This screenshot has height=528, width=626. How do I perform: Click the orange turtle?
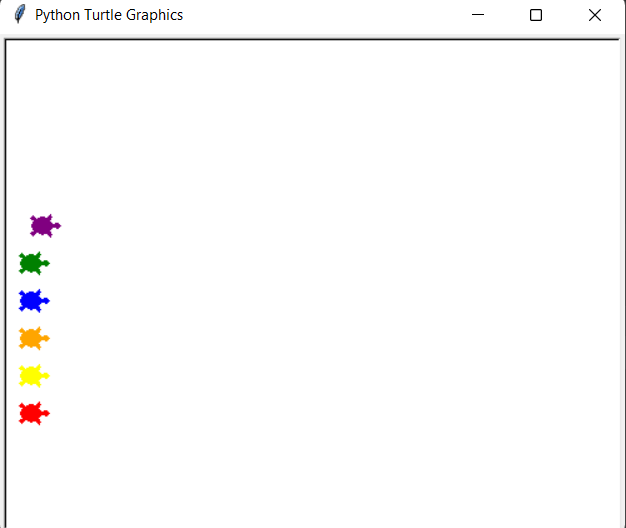pos(34,338)
